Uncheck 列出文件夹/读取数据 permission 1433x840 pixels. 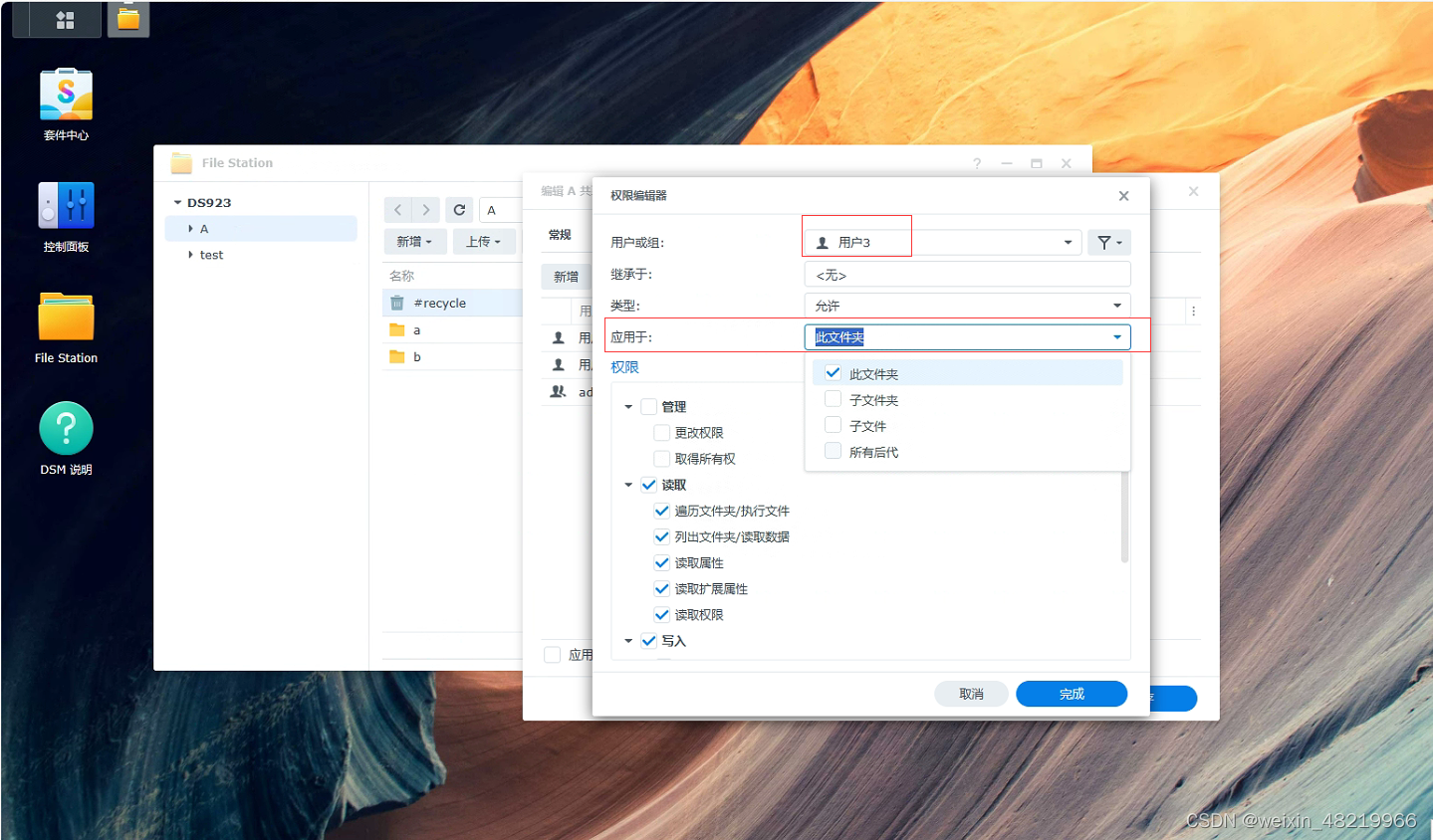(662, 536)
